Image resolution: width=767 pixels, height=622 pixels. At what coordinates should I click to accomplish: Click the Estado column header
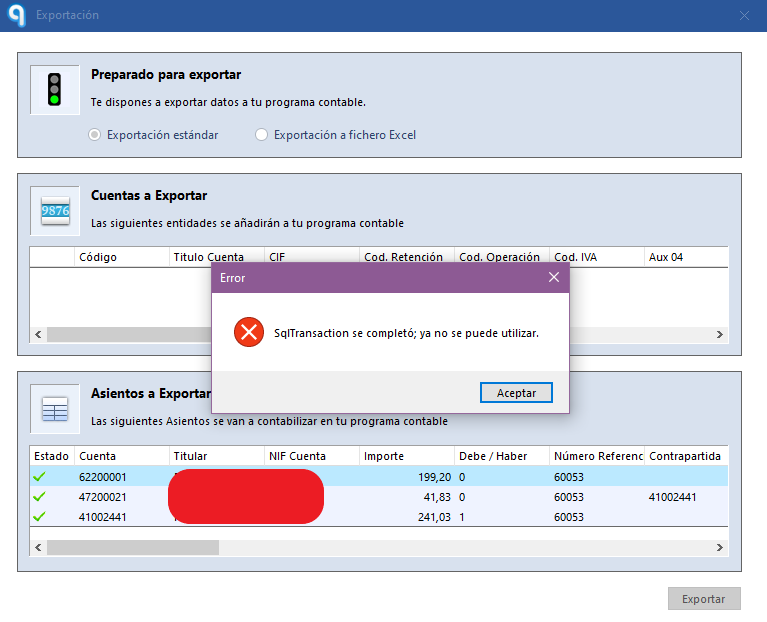point(52,456)
